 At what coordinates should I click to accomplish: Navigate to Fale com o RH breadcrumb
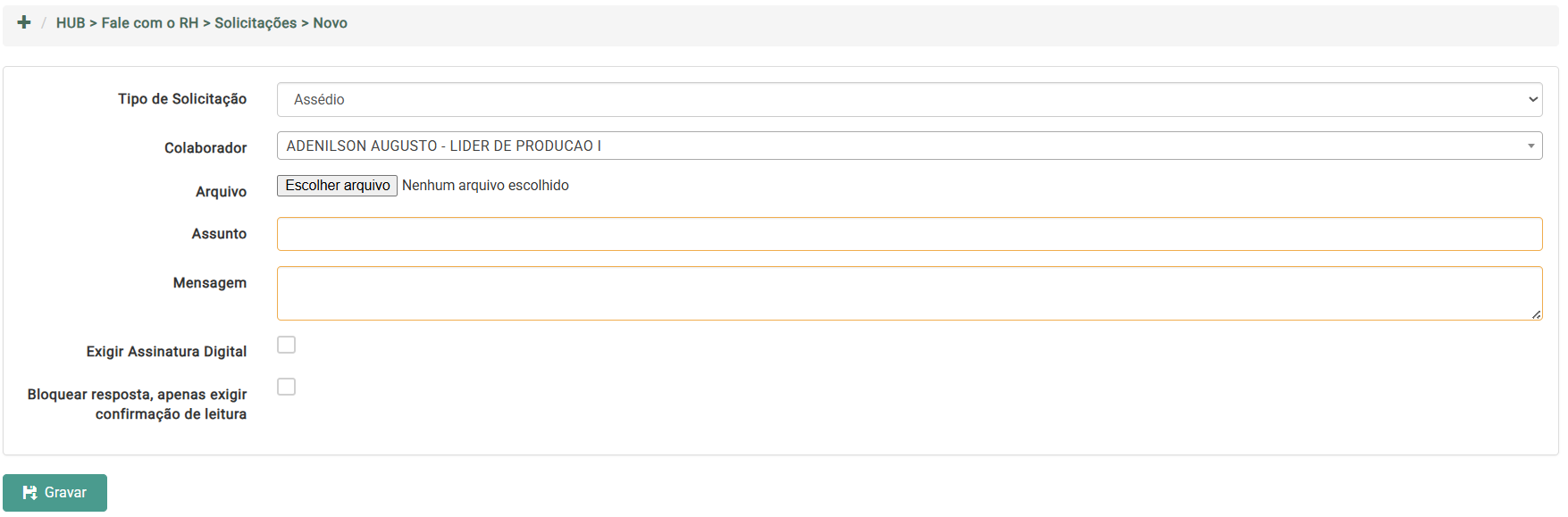(149, 23)
